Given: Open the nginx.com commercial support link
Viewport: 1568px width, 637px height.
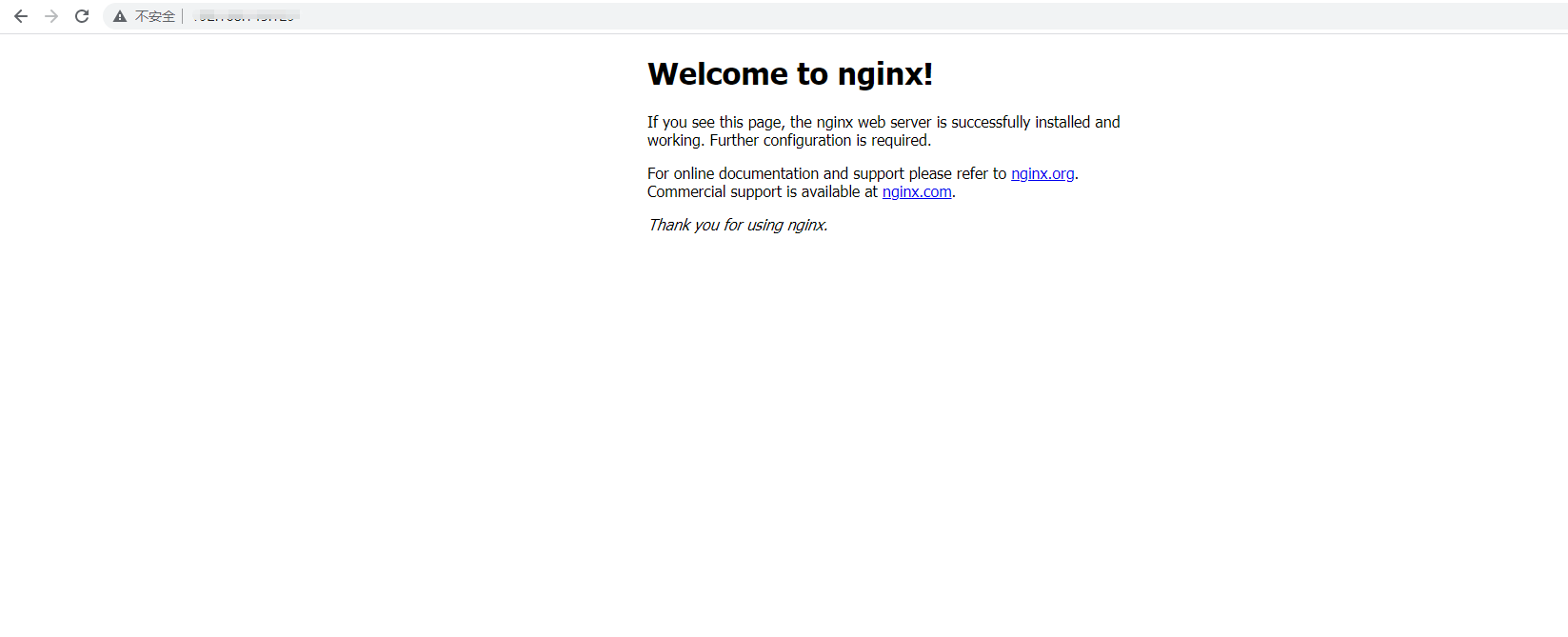Looking at the screenshot, I should [917, 191].
